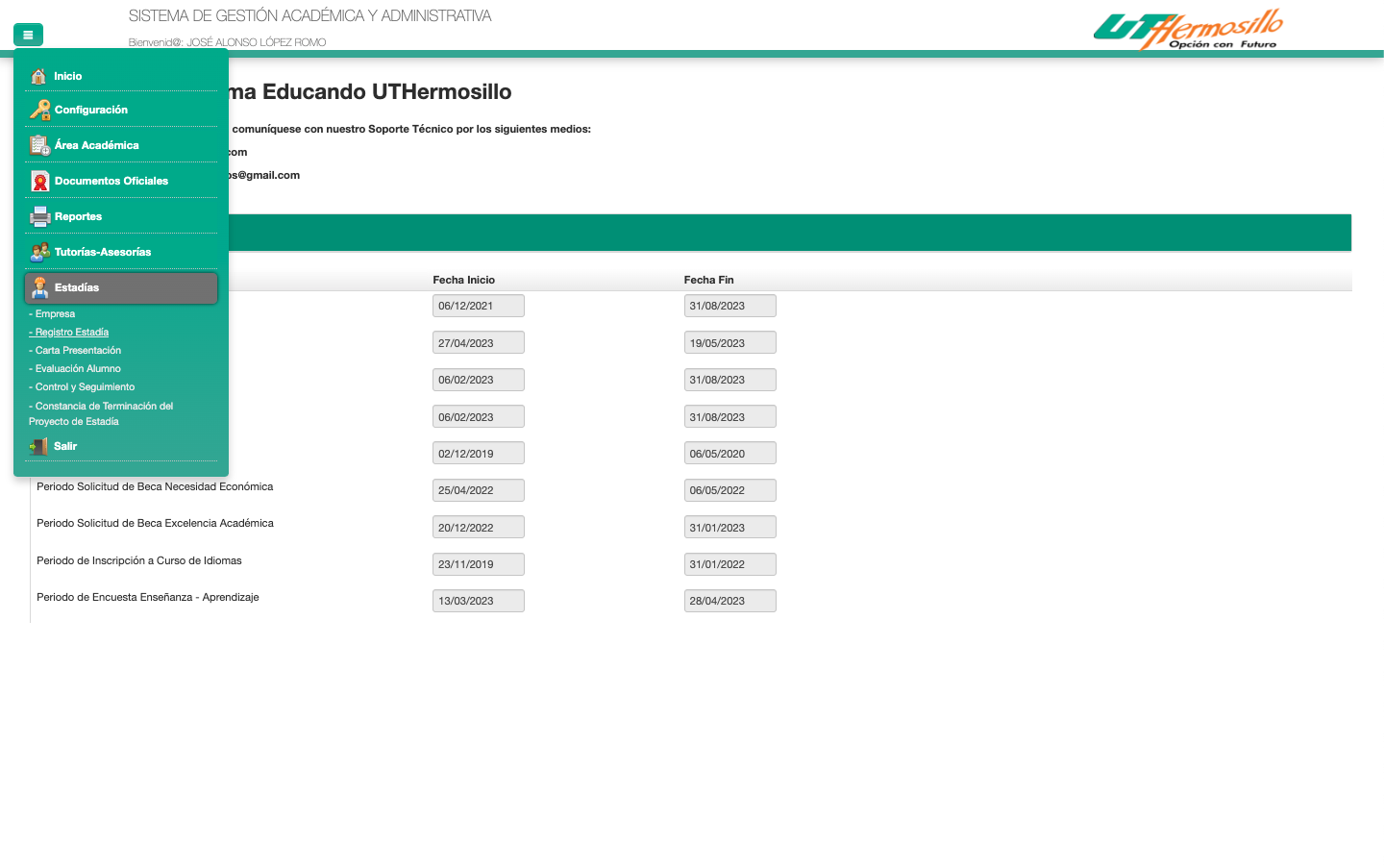The width and height of the screenshot is (1384, 868).
Task: Click the UT Hermosillo logo
Action: pyautogui.click(x=1188, y=30)
